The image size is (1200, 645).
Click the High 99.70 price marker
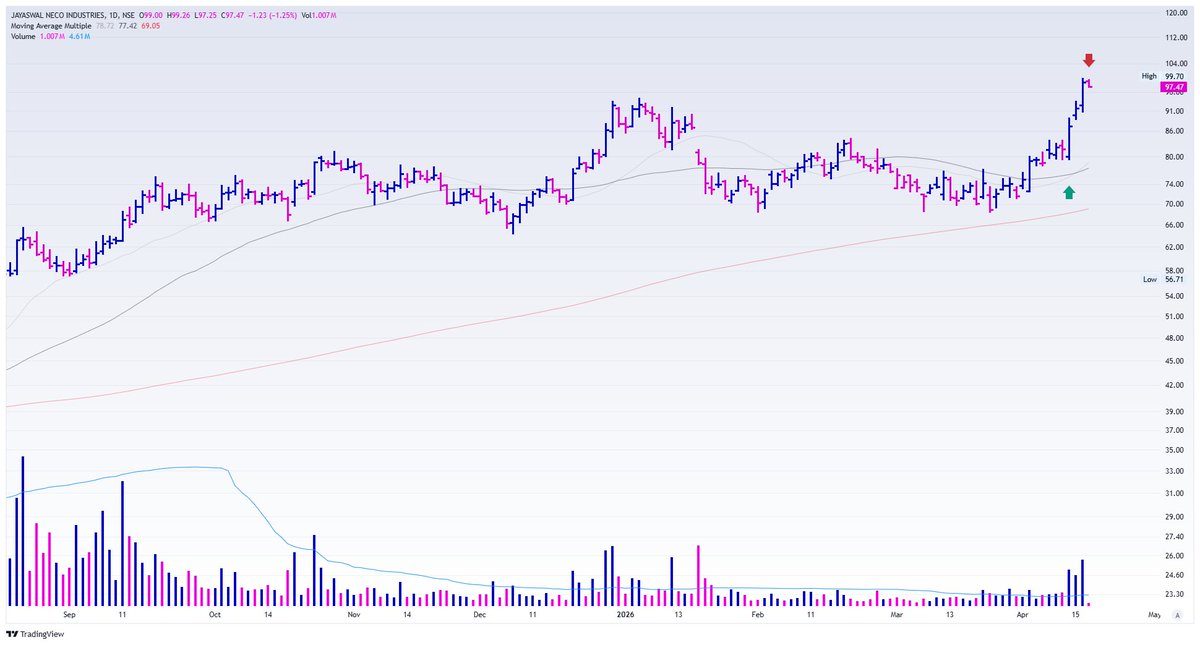[x=1163, y=76]
